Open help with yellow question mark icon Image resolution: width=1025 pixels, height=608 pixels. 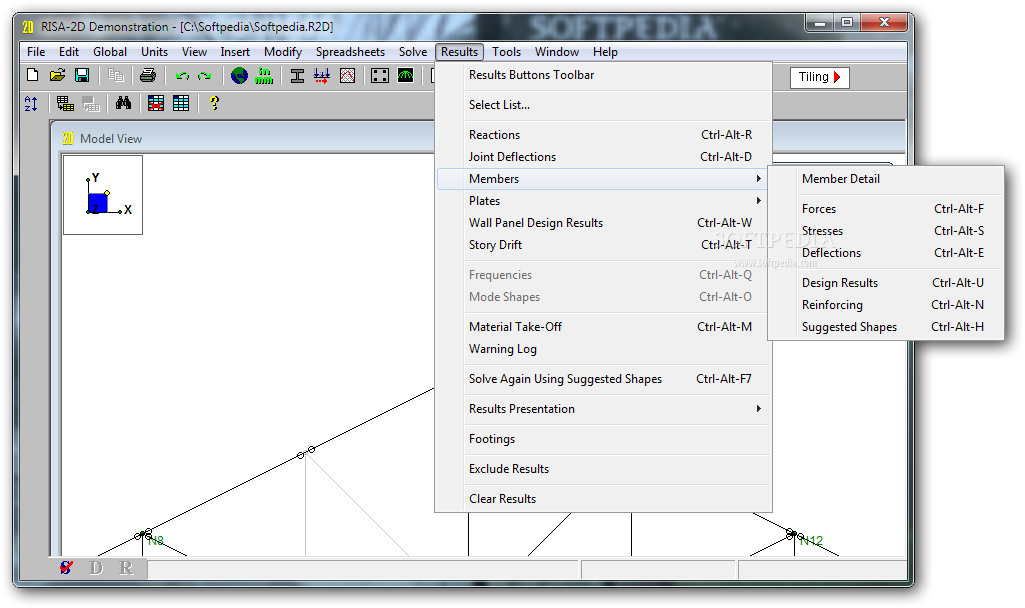pos(214,103)
